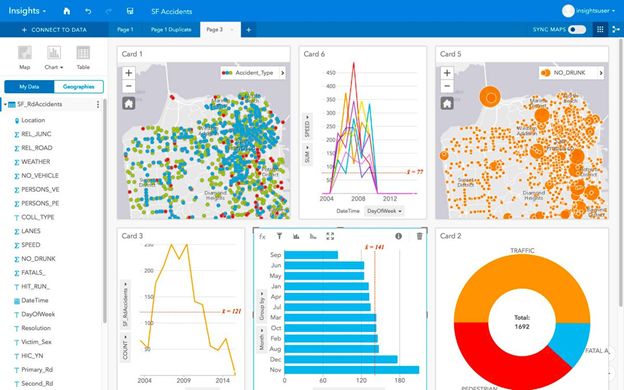This screenshot has width=624, height=390.
Task: Expand NO_DRUNK legend on Card 5
Action: tap(601, 73)
